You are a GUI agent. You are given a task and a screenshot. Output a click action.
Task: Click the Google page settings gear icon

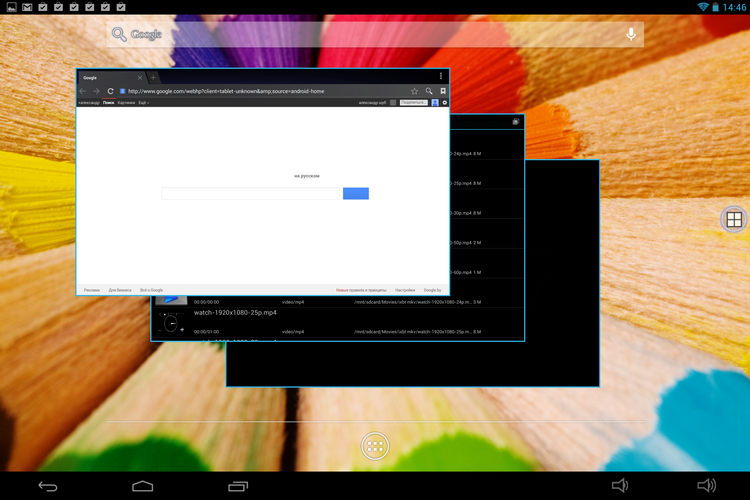[x=444, y=102]
